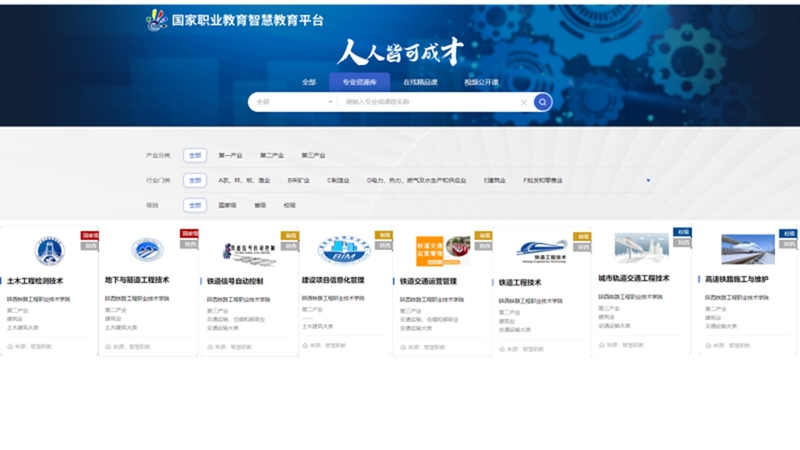The image size is (800, 450).
Task: Click the 铁道交通运营管理 thumbnail image
Action: [x=442, y=250]
